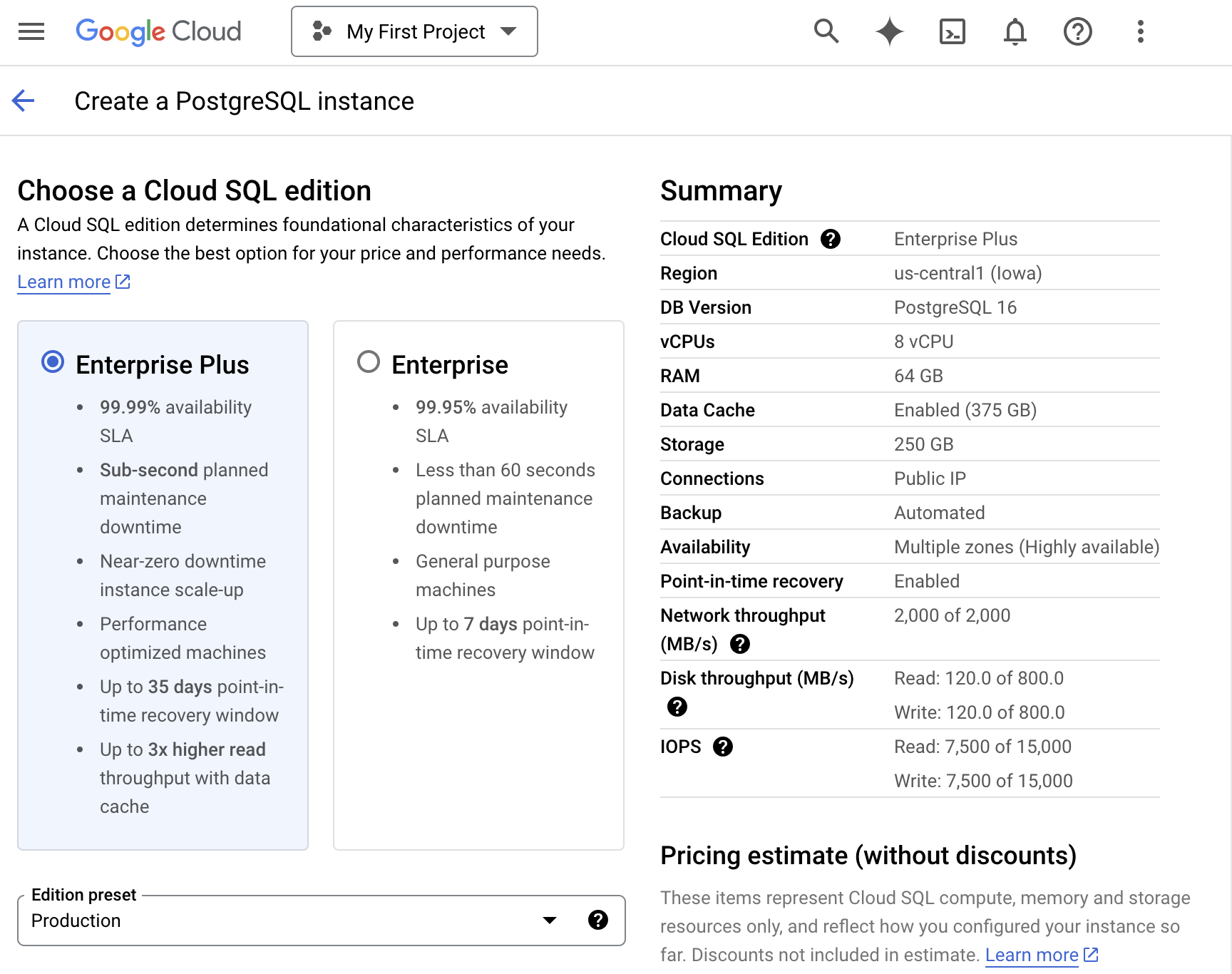The image size is (1232, 974).
Task: Click the search magnifier icon
Action: click(826, 31)
